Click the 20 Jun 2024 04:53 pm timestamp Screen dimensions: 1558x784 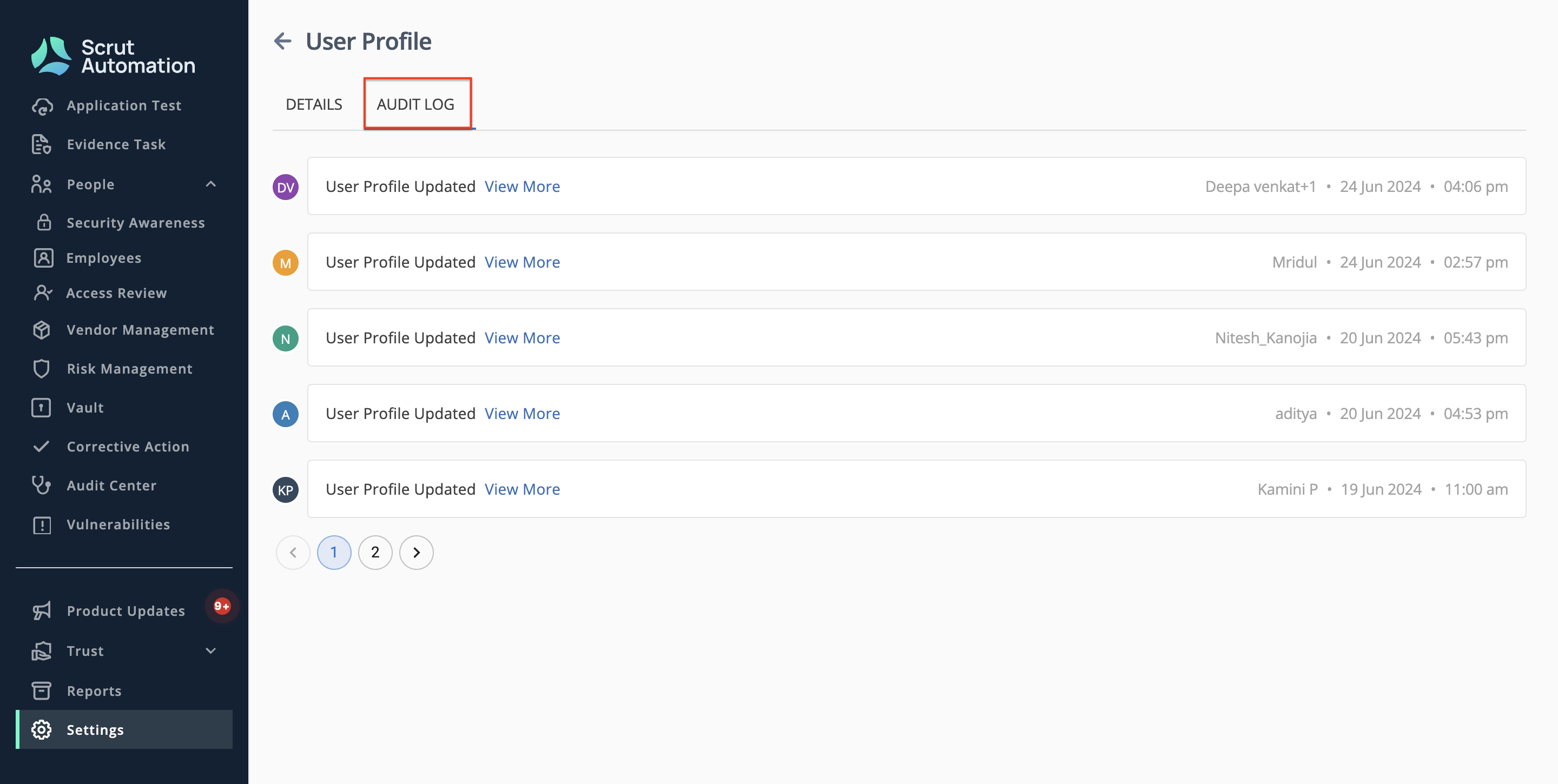1424,414
